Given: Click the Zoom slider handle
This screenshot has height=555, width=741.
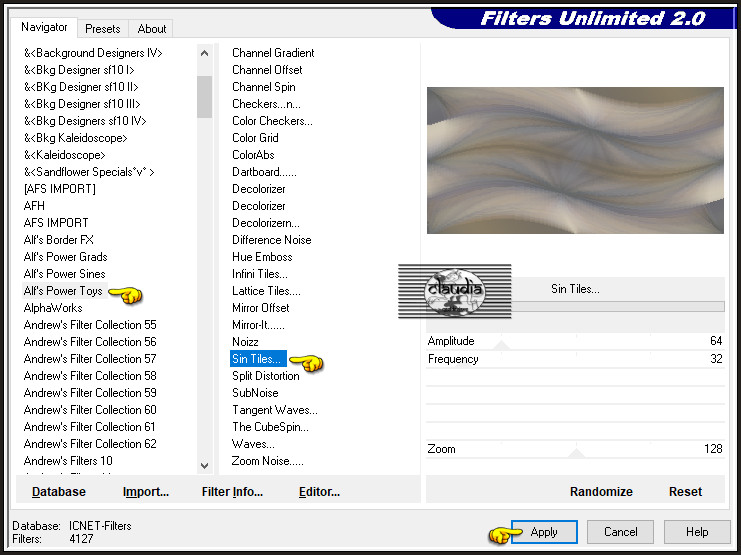Looking at the screenshot, I should point(576,453).
